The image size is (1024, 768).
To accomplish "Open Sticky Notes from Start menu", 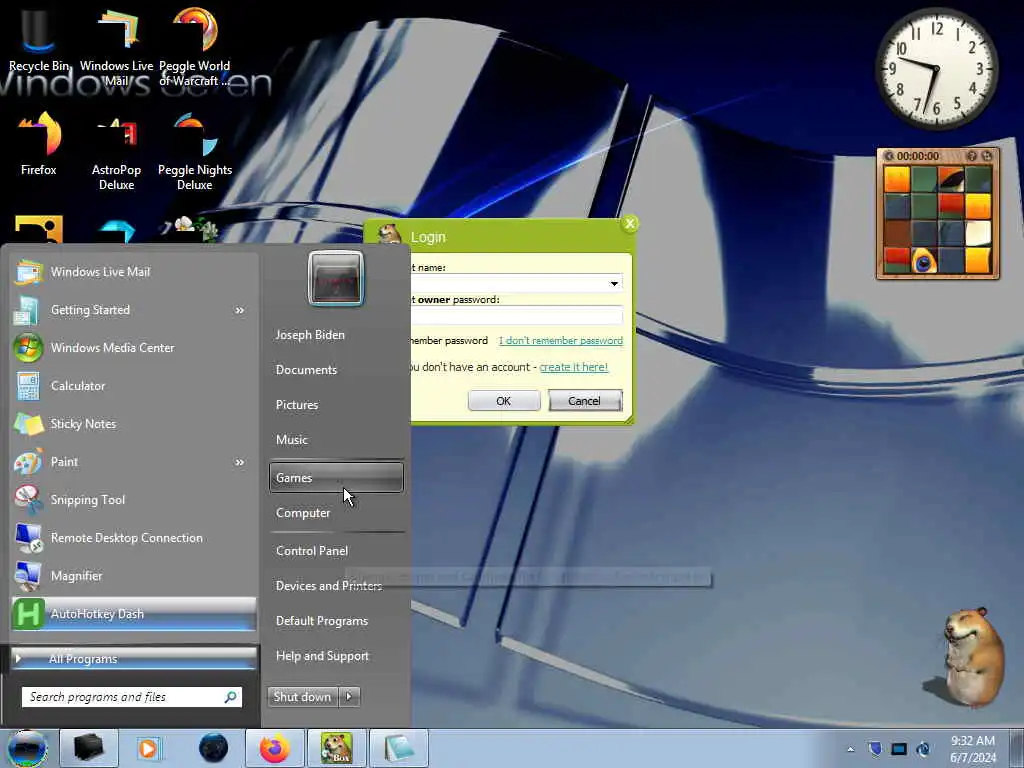I will [x=134, y=424].
